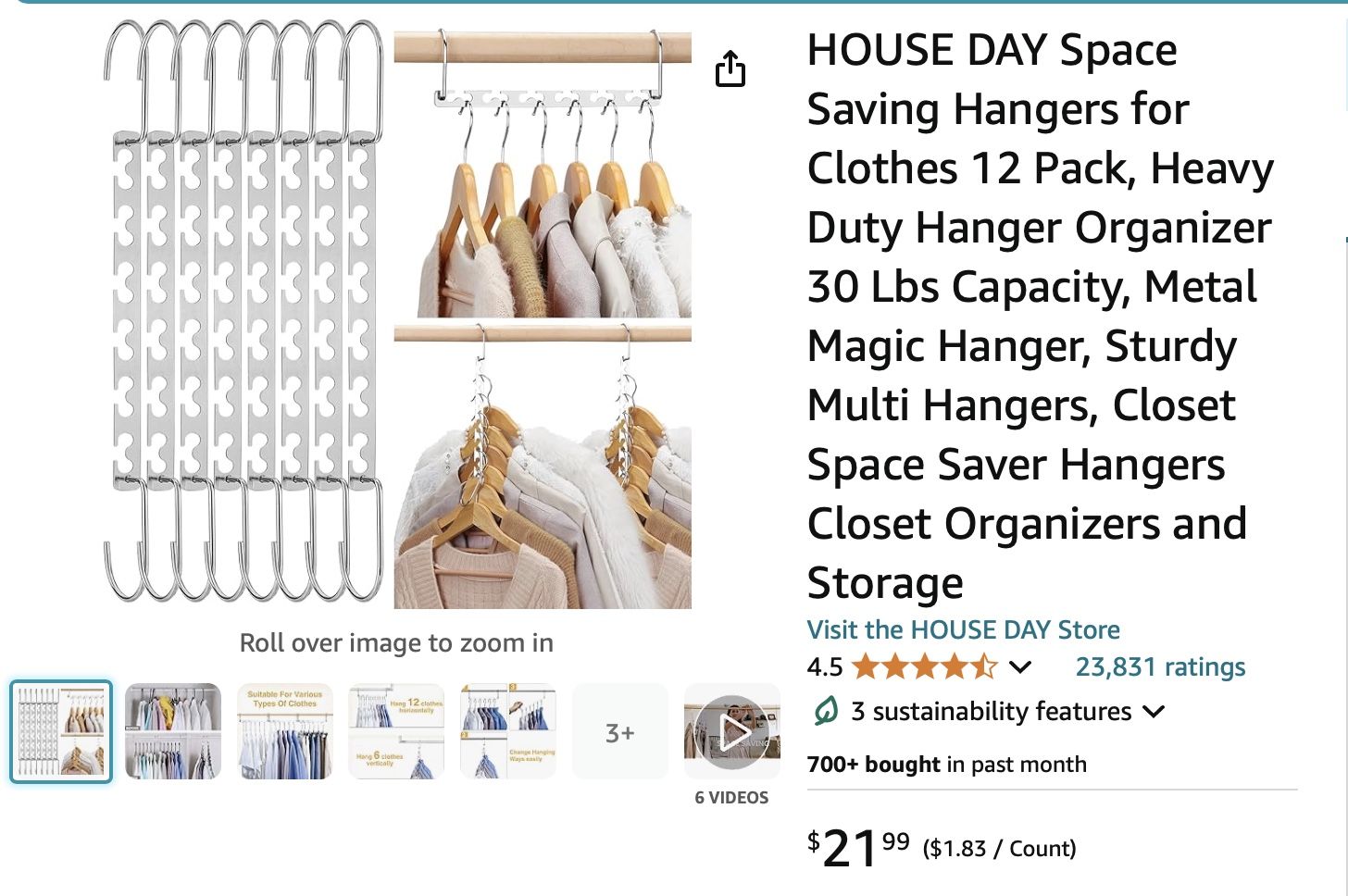Expand the 4.5 rating breakdown chevron
The height and width of the screenshot is (896, 1348).
1020,666
